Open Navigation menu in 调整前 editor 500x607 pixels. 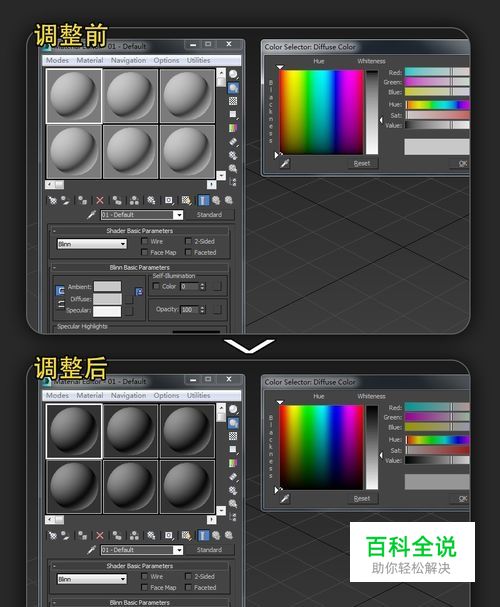coord(128,60)
